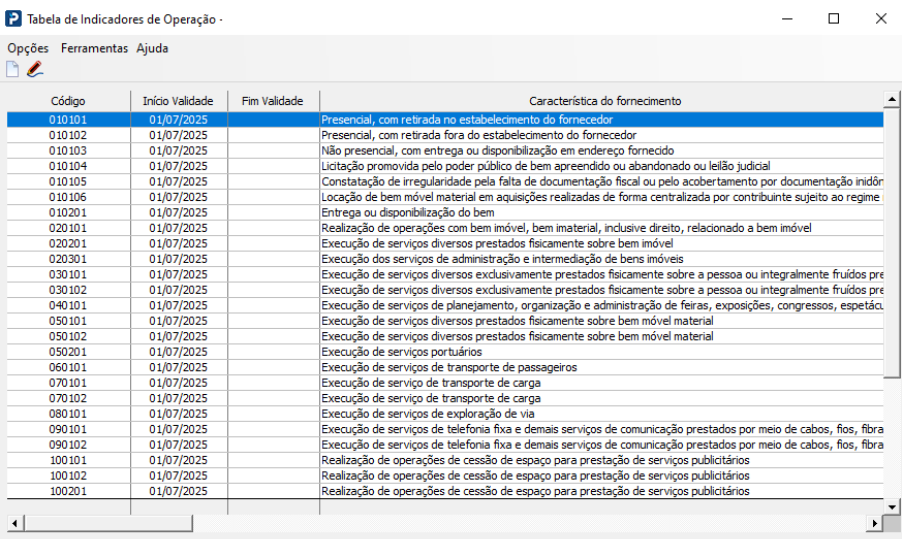Screen dimensions: 902x543
Task: Click 'Constatação de irregularidade' description
Action: 602,182
